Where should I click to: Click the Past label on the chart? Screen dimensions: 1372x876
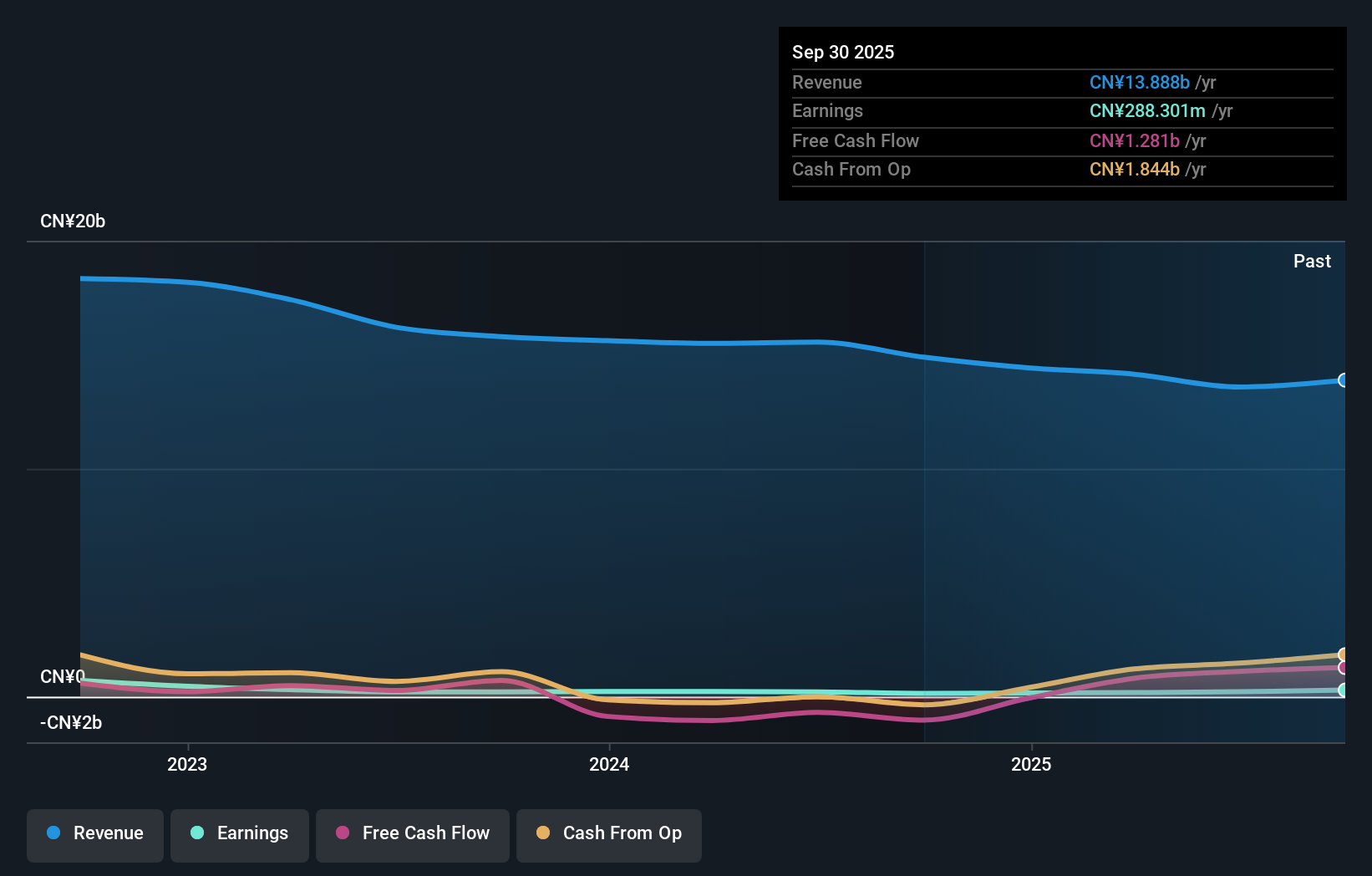coord(1312,261)
